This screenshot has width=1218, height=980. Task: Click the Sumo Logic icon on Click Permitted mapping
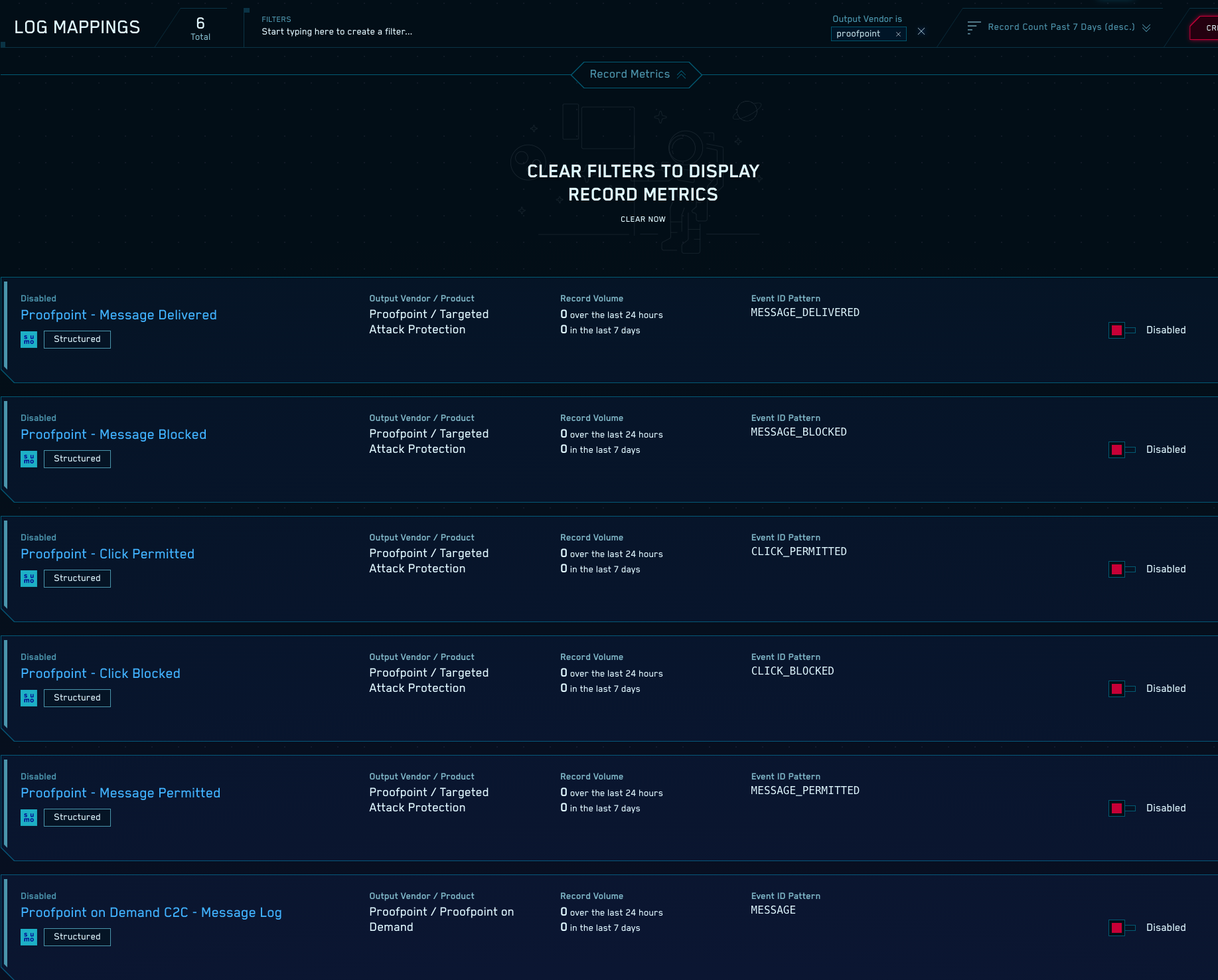coord(29,578)
